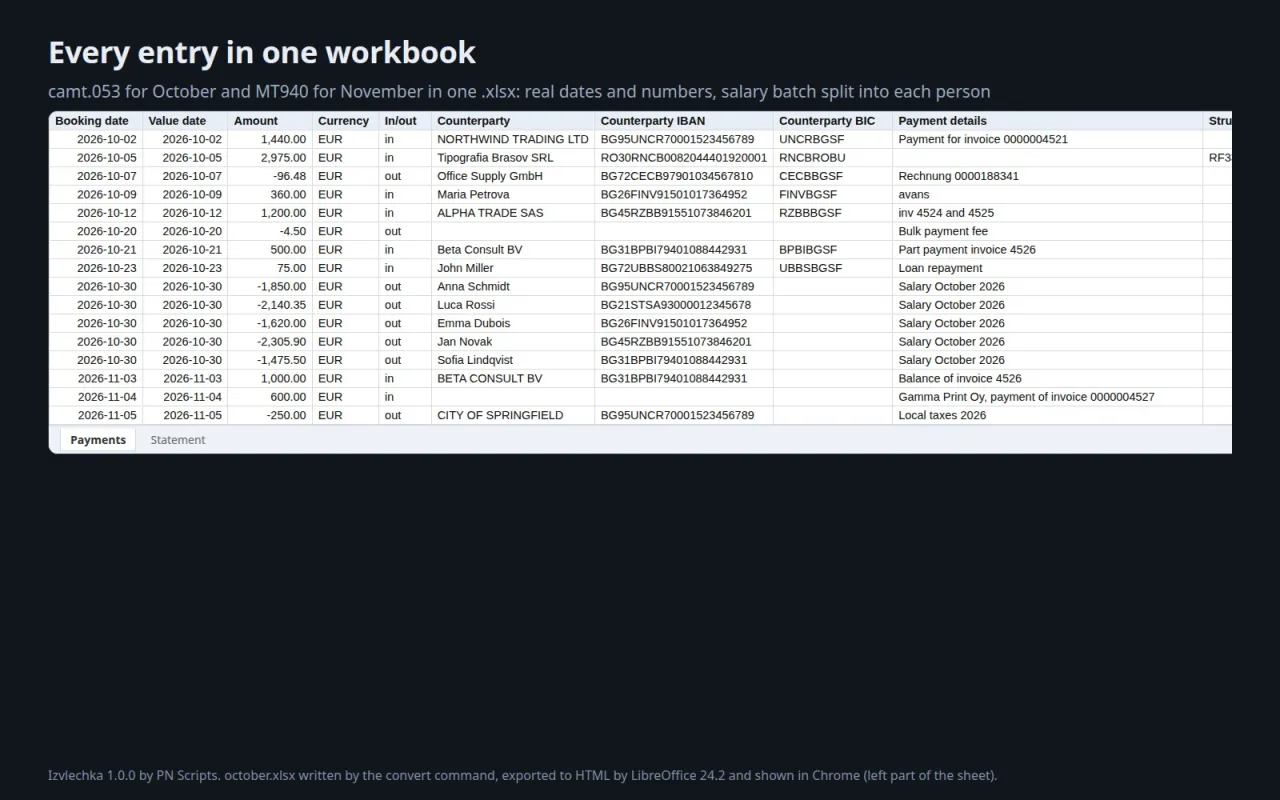Select the Payment details header
The height and width of the screenshot is (800, 1280).
point(1048,121)
